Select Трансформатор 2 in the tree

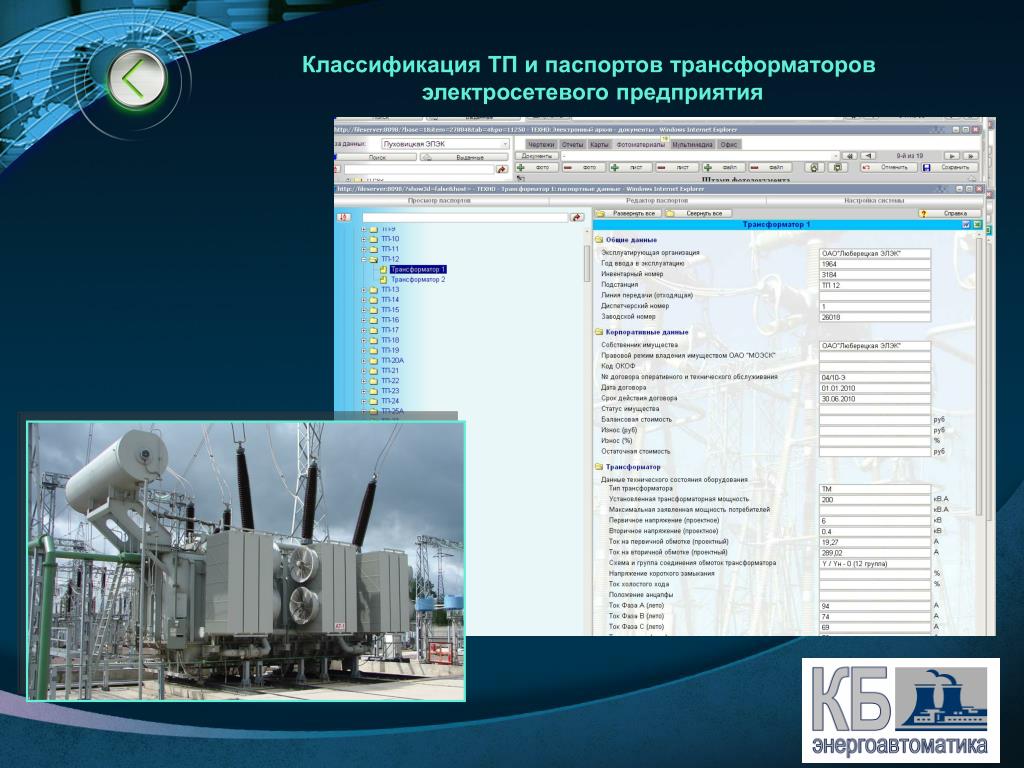[418, 280]
